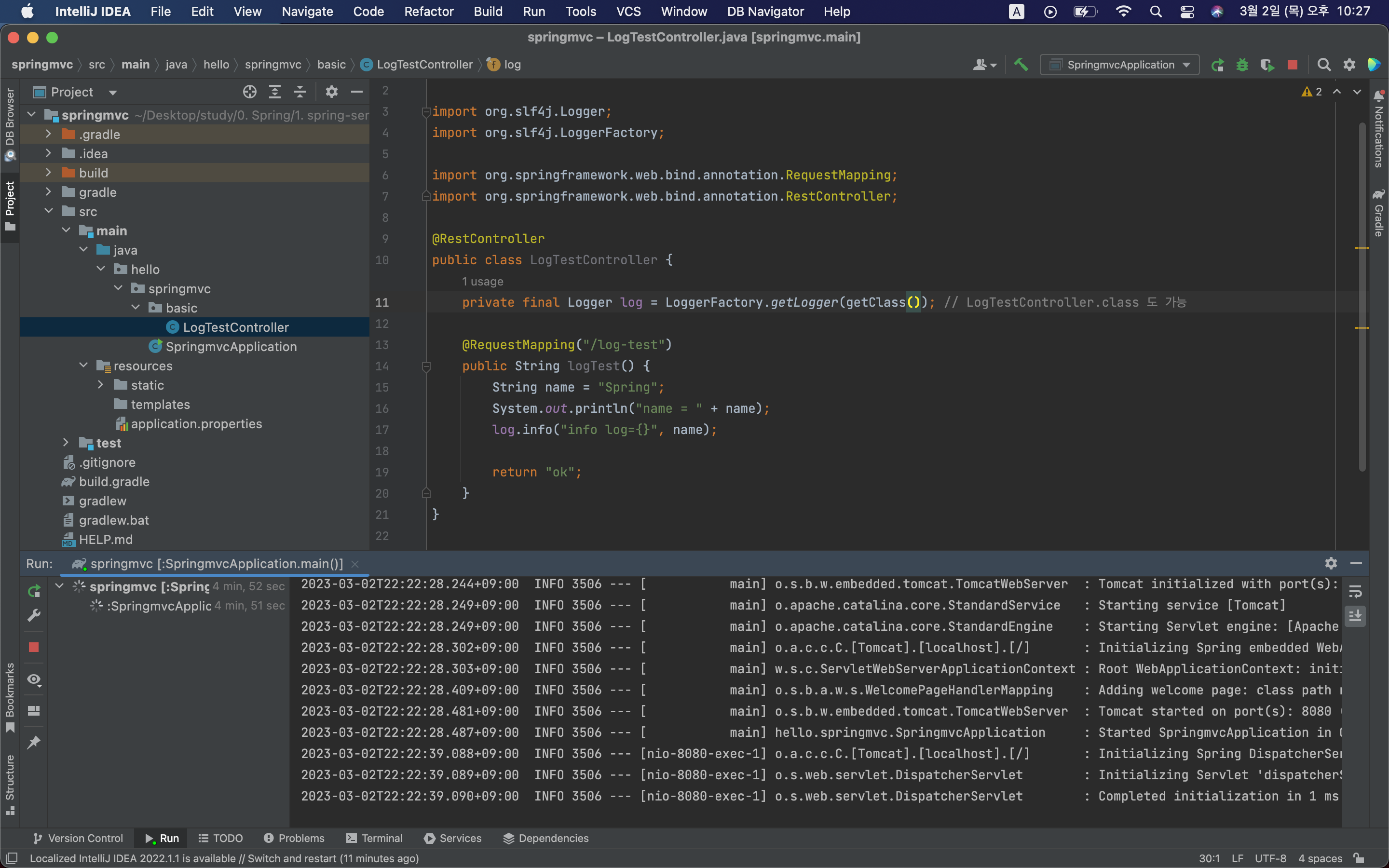Open the DB Navigator menu
Viewport: 1389px width, 868px height.
[765, 12]
